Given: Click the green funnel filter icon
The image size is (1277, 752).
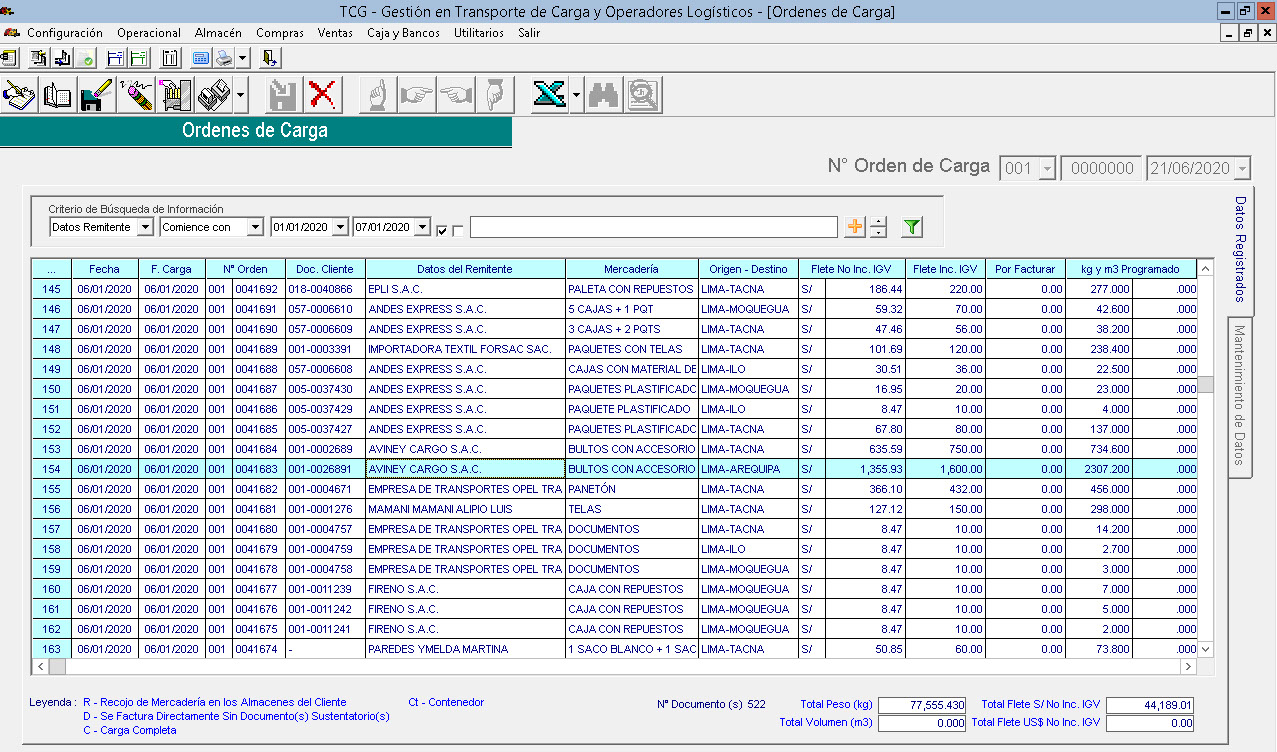Looking at the screenshot, I should pyautogui.click(x=911, y=228).
